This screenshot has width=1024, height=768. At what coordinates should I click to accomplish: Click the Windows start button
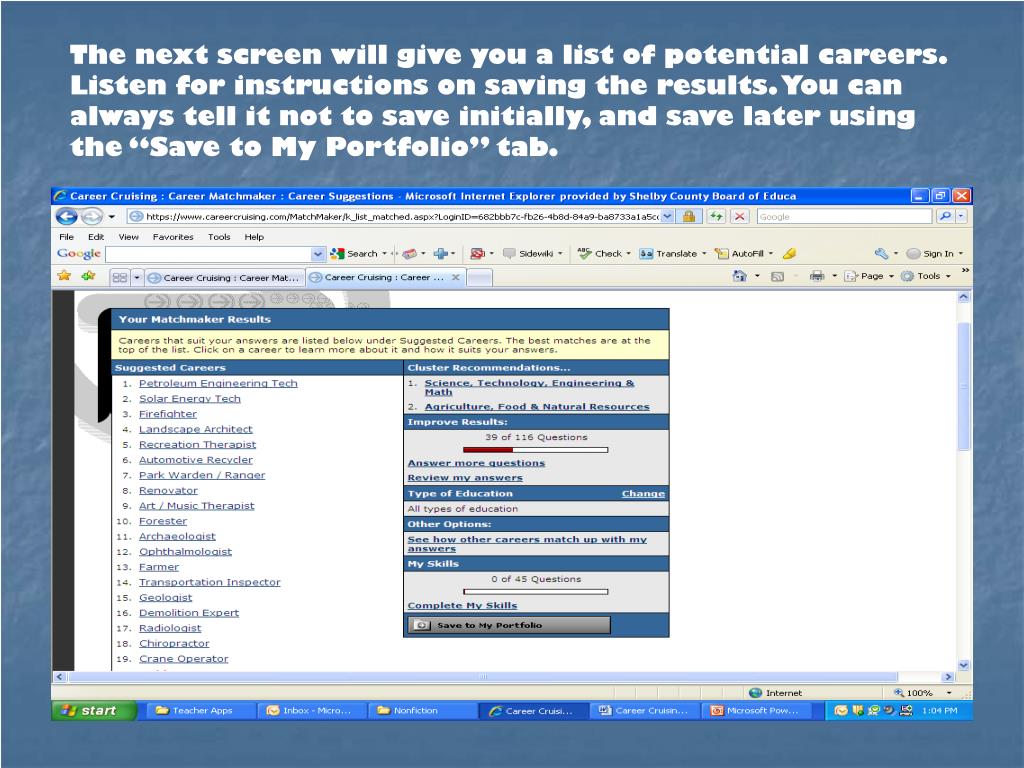[94, 711]
